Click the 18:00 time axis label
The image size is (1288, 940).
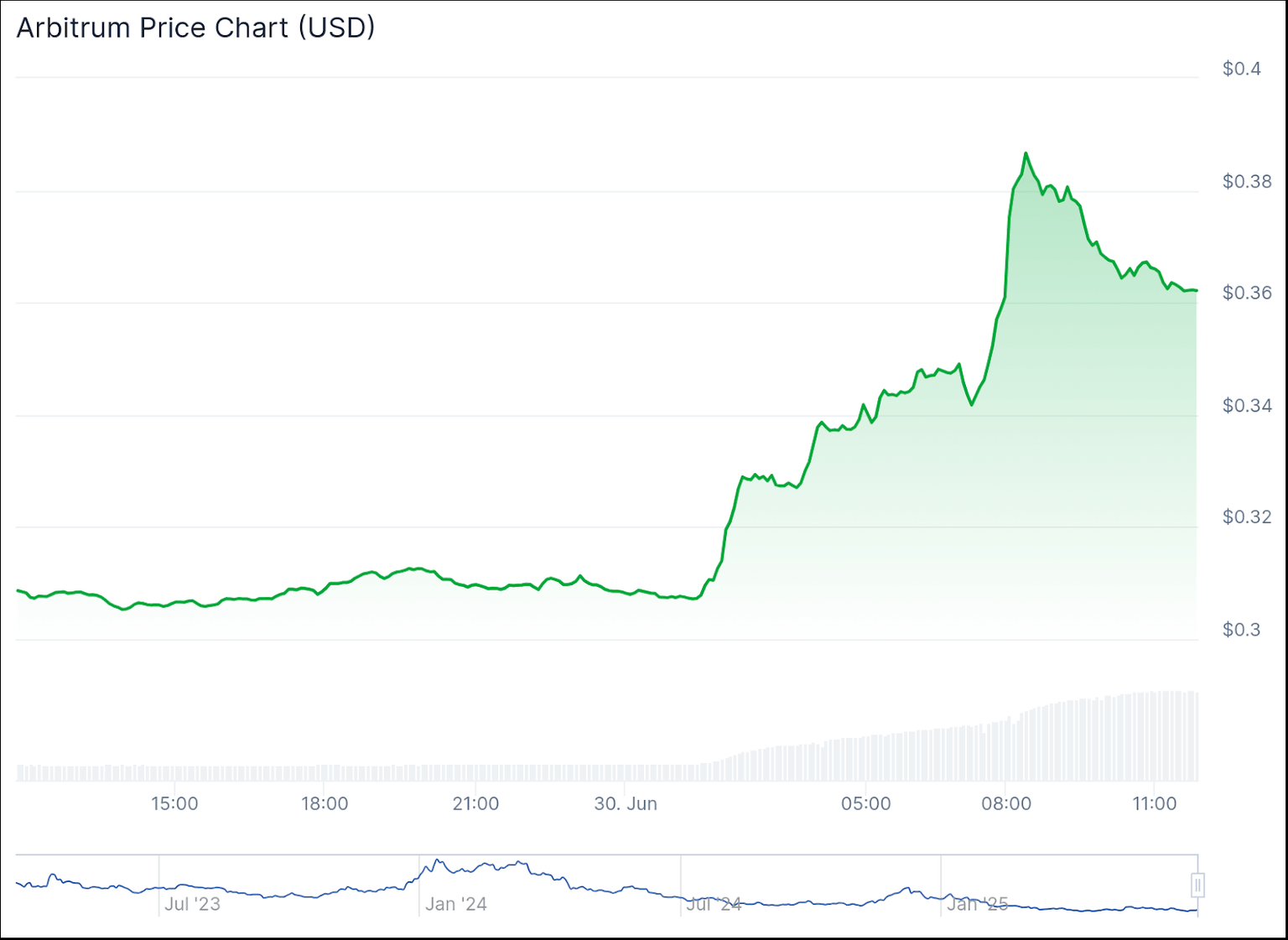325,803
